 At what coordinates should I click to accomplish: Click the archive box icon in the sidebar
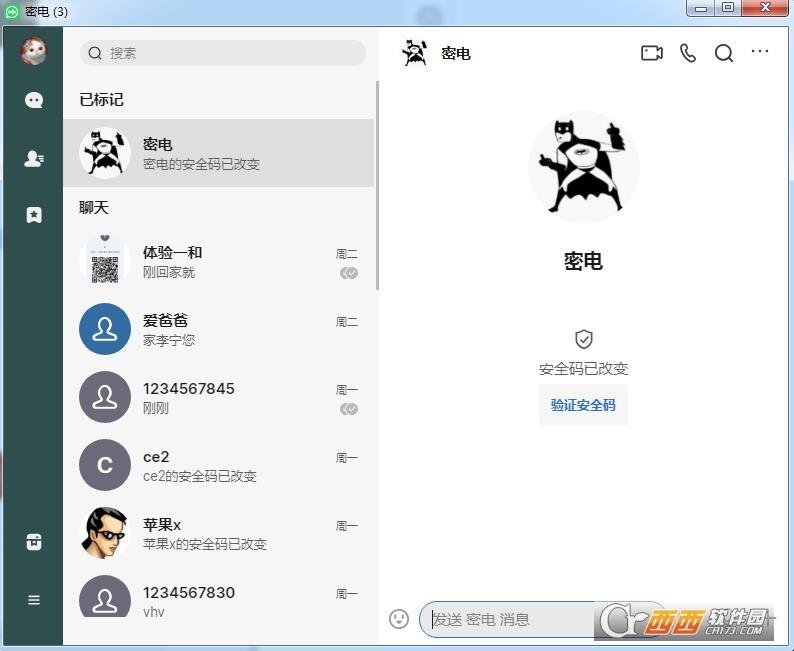click(34, 542)
